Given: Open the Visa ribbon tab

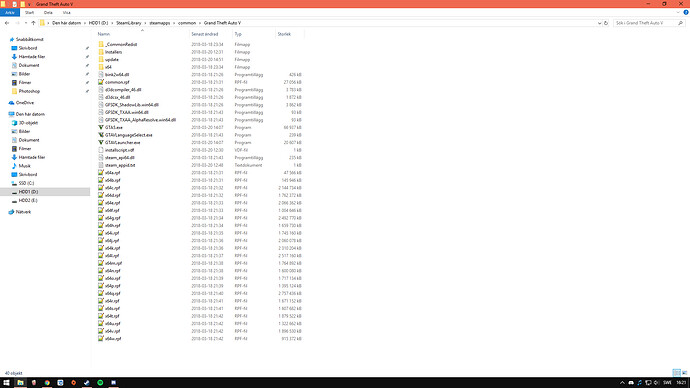Looking at the screenshot, I should [66, 13].
